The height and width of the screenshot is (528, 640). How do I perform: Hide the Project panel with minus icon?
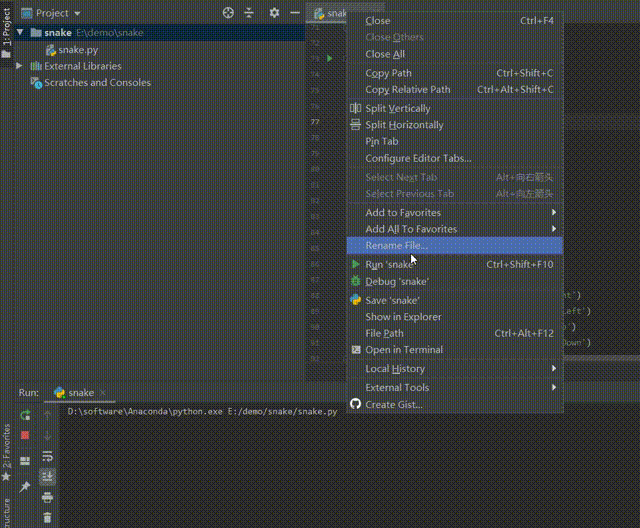pos(295,13)
